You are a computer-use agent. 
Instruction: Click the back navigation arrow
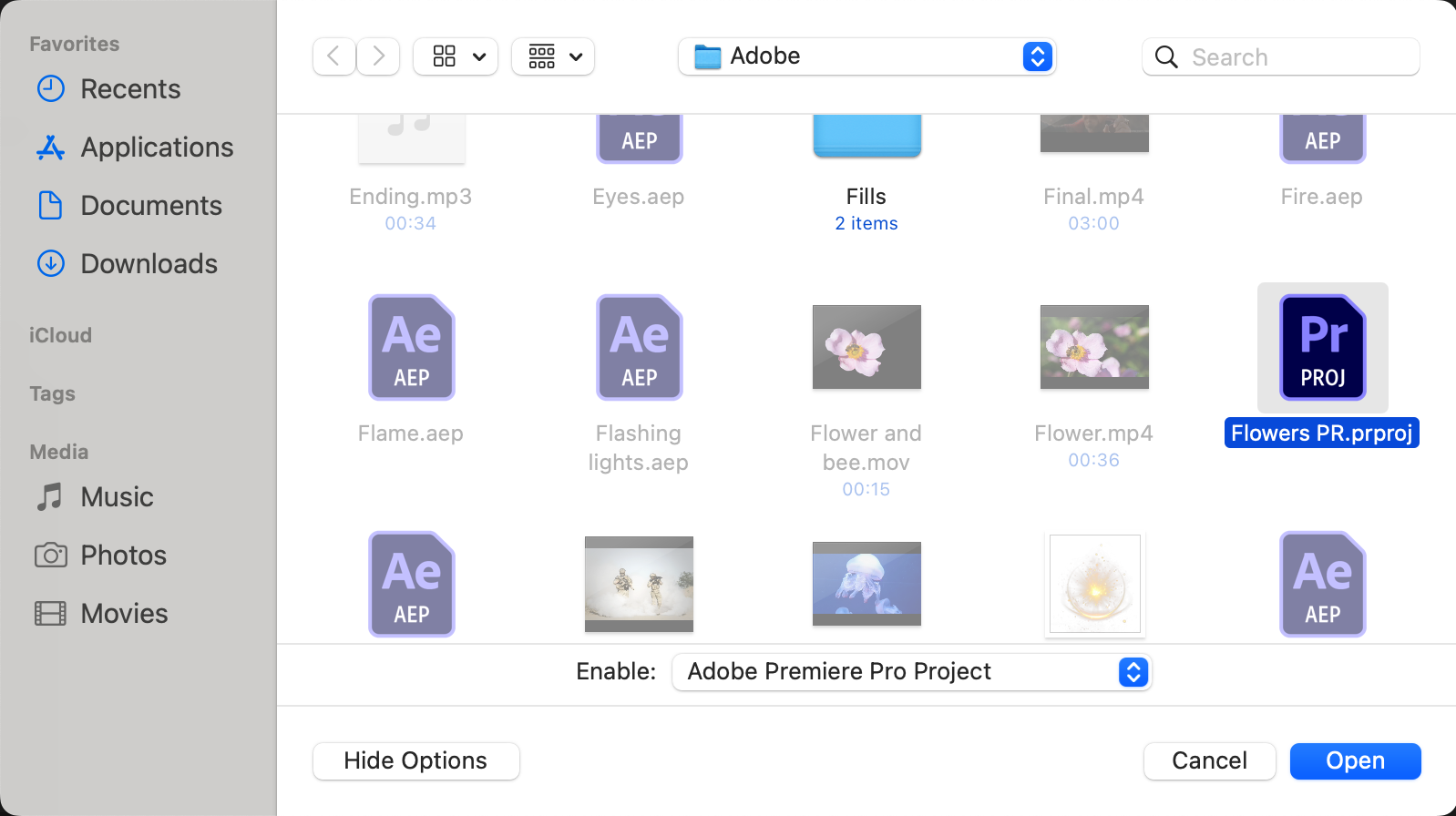(x=333, y=56)
